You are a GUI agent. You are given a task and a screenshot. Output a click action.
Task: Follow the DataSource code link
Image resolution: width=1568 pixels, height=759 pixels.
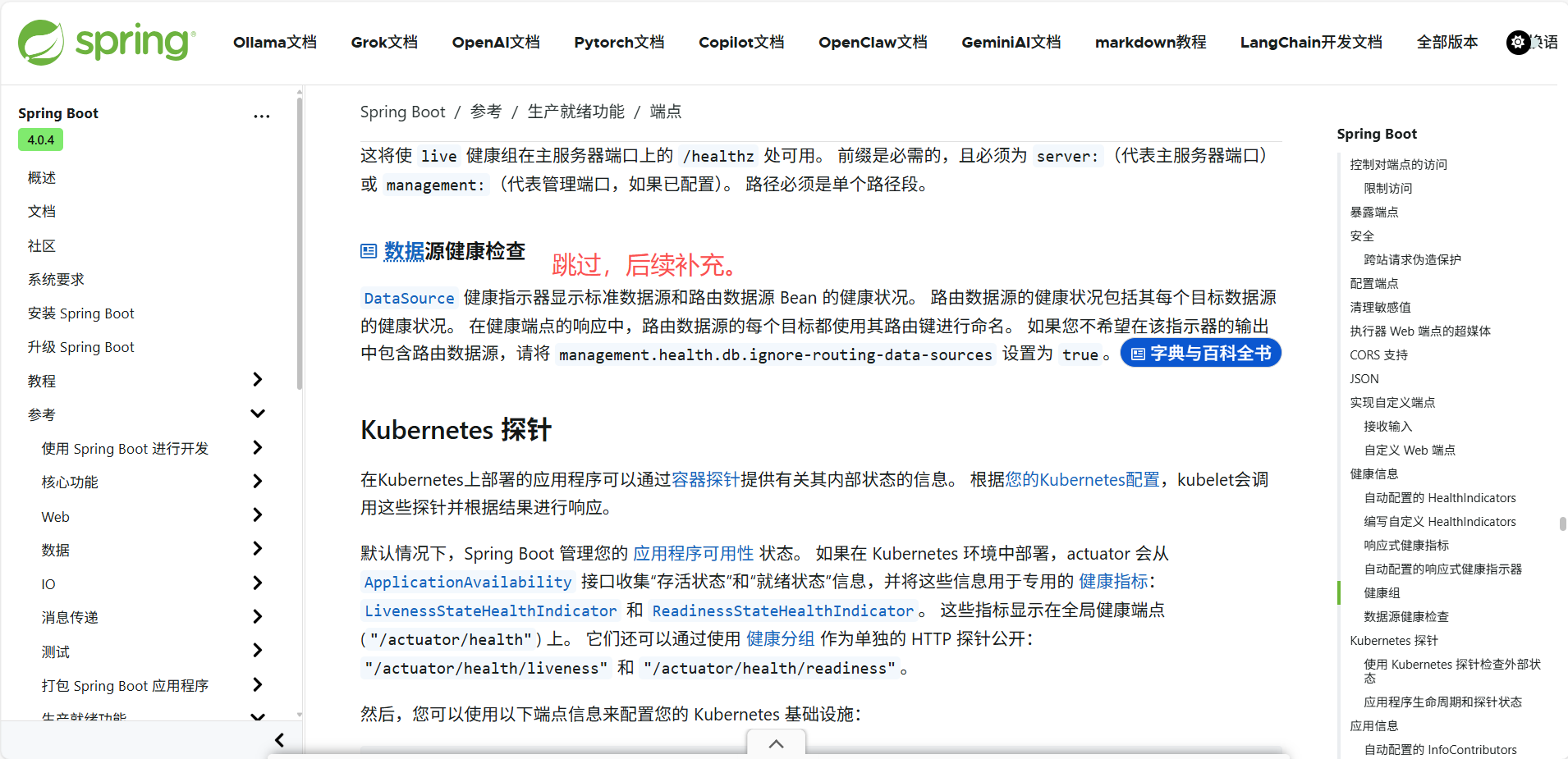click(x=409, y=298)
